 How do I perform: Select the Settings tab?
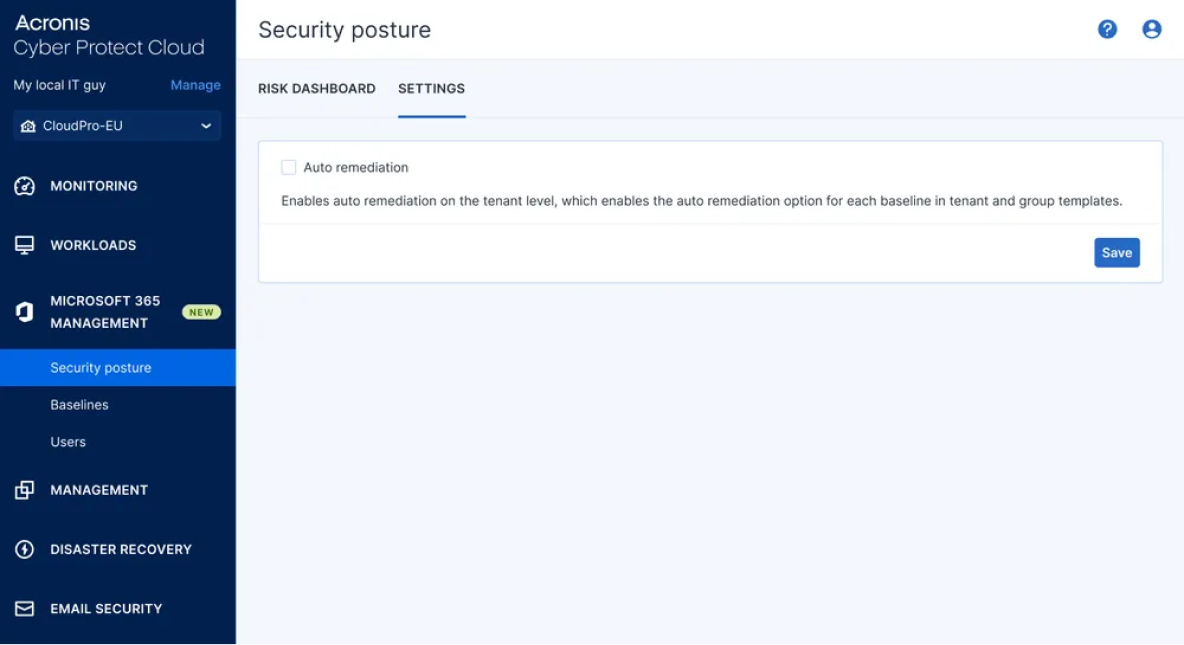pyautogui.click(x=431, y=88)
